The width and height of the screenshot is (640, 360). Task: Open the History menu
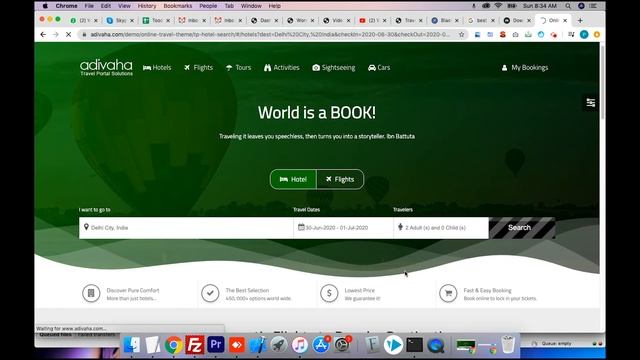147,6
